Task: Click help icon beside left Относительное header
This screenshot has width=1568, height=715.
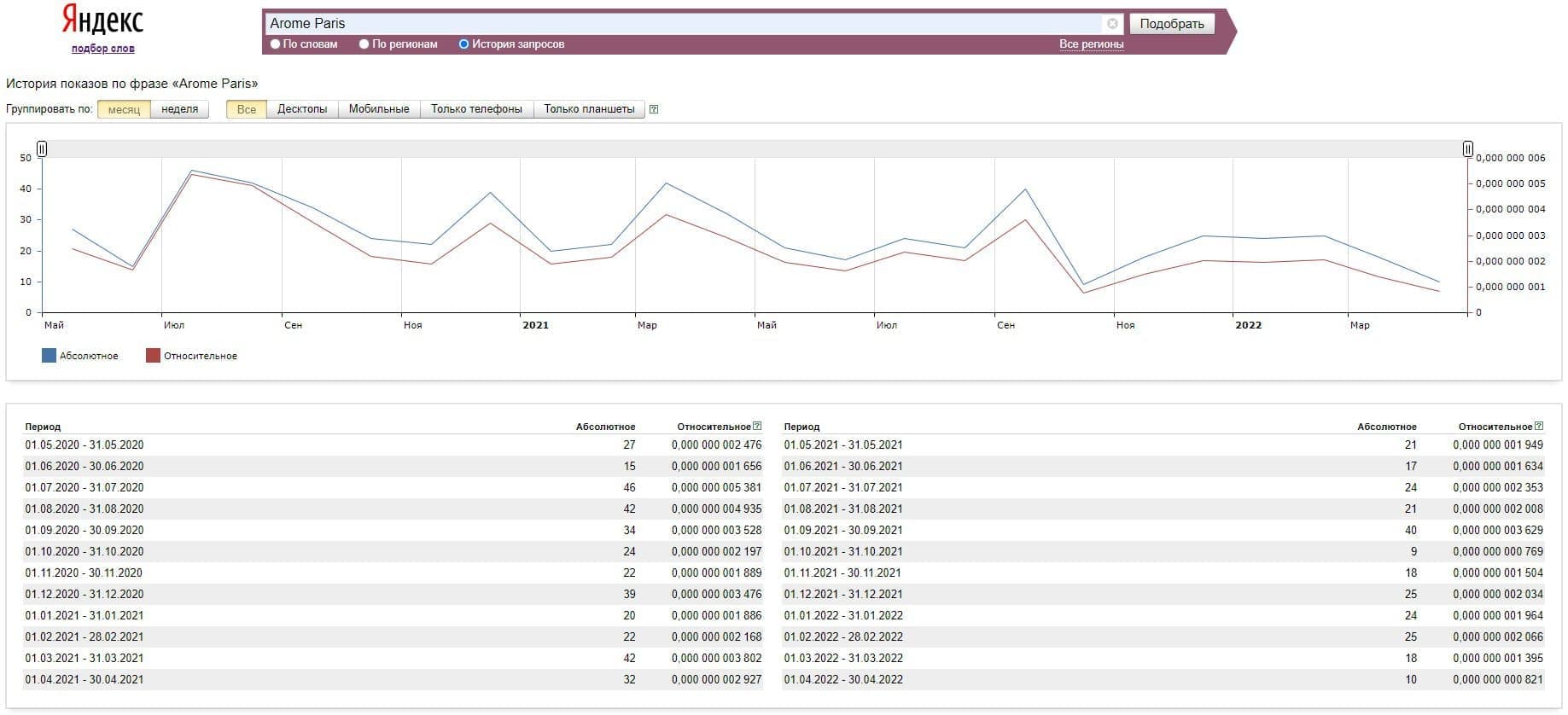Action: tap(757, 426)
